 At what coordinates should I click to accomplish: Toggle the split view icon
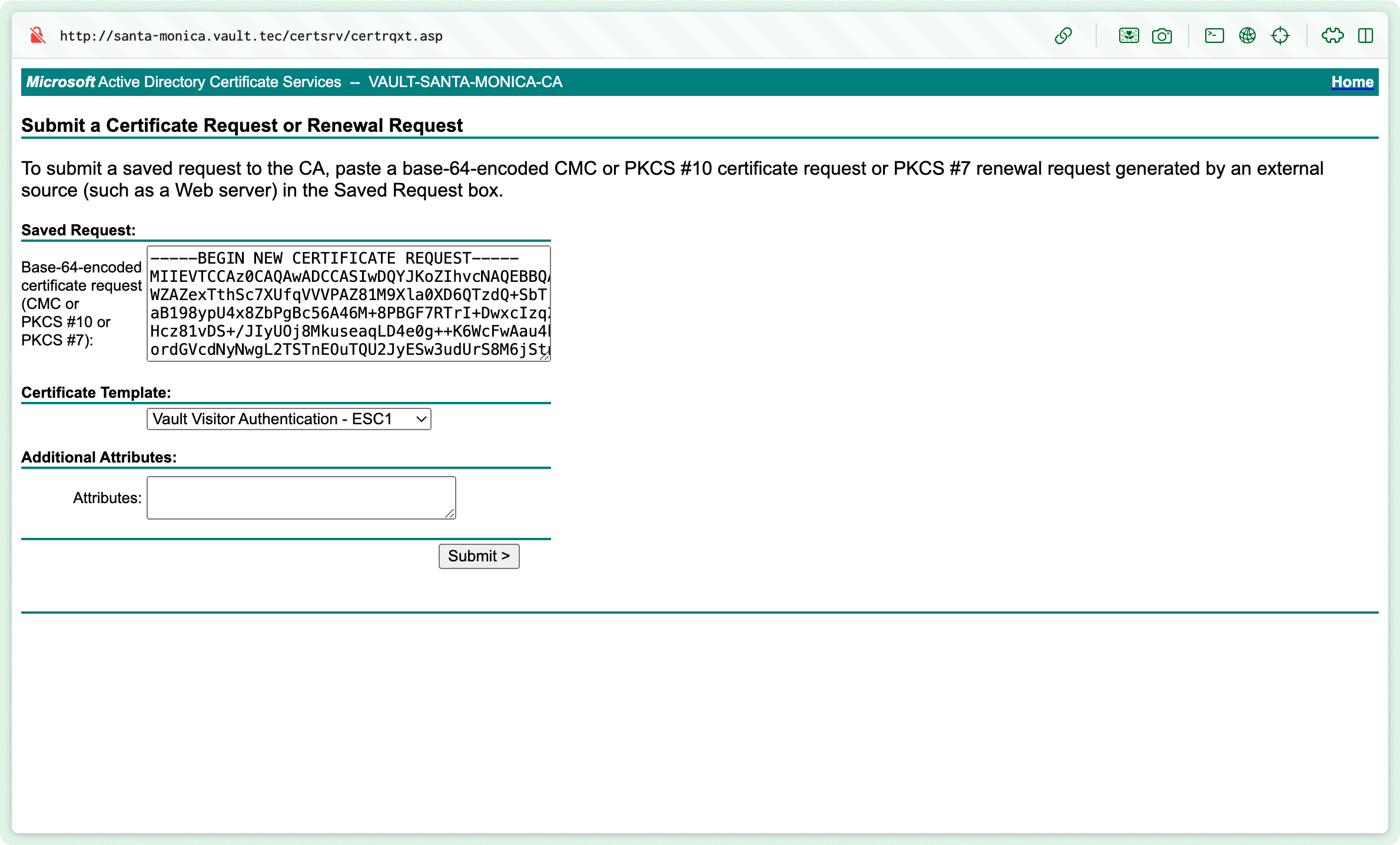[x=1366, y=35]
